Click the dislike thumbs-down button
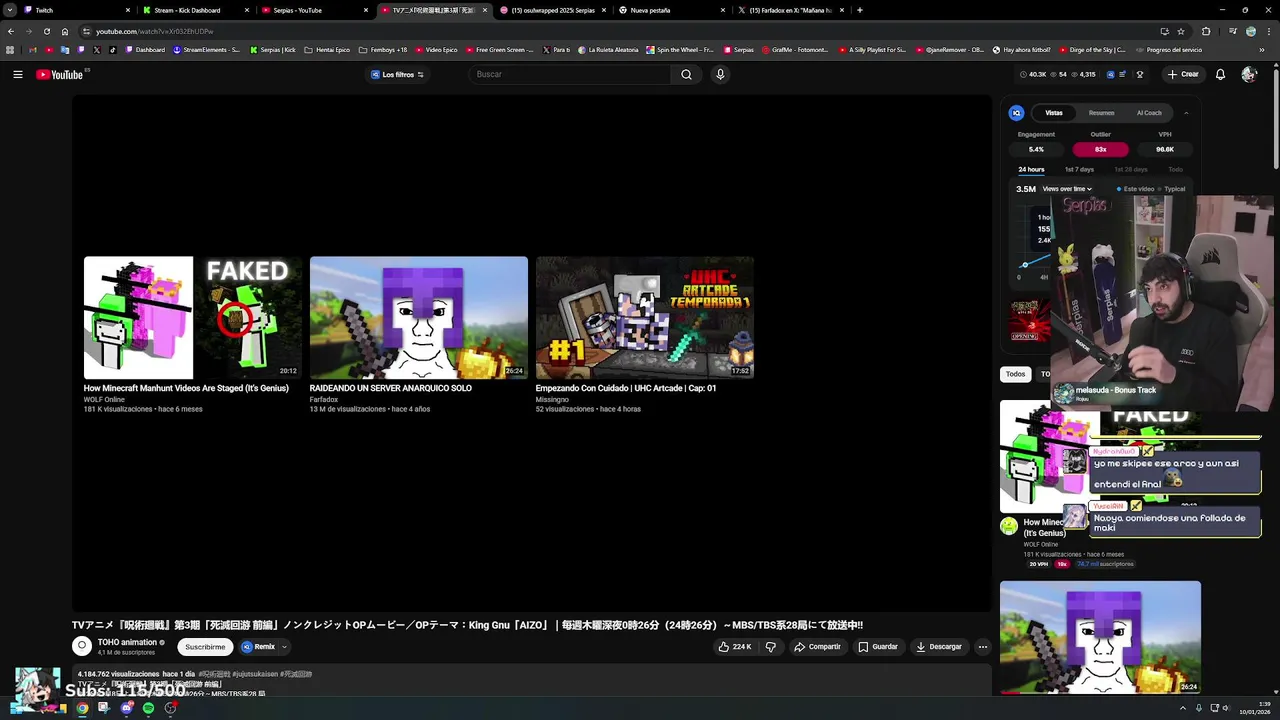This screenshot has height=720, width=1280. point(770,647)
